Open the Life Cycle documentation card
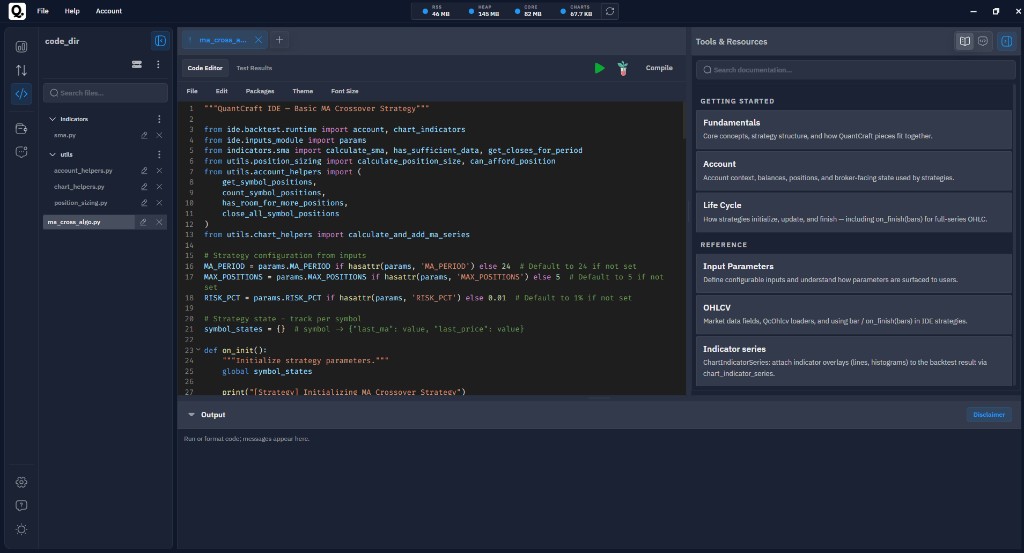This screenshot has height=553, width=1024. (854, 212)
